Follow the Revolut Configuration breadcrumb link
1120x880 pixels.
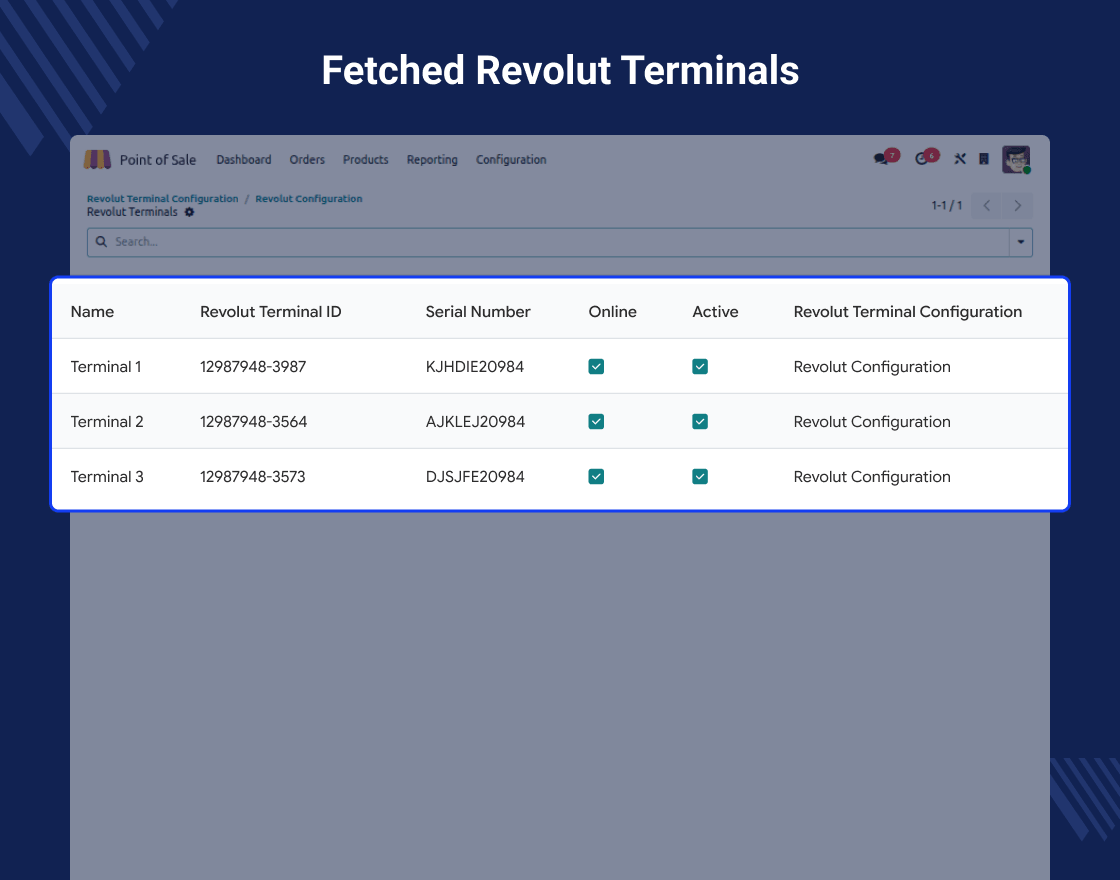[309, 199]
